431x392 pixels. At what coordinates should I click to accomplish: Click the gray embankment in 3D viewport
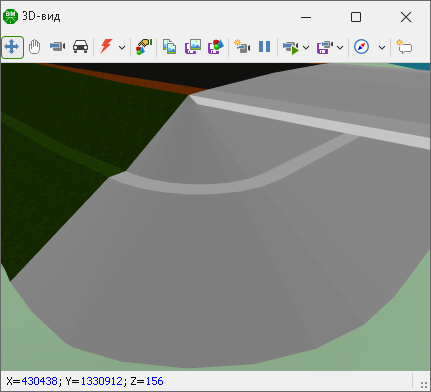tap(213, 267)
